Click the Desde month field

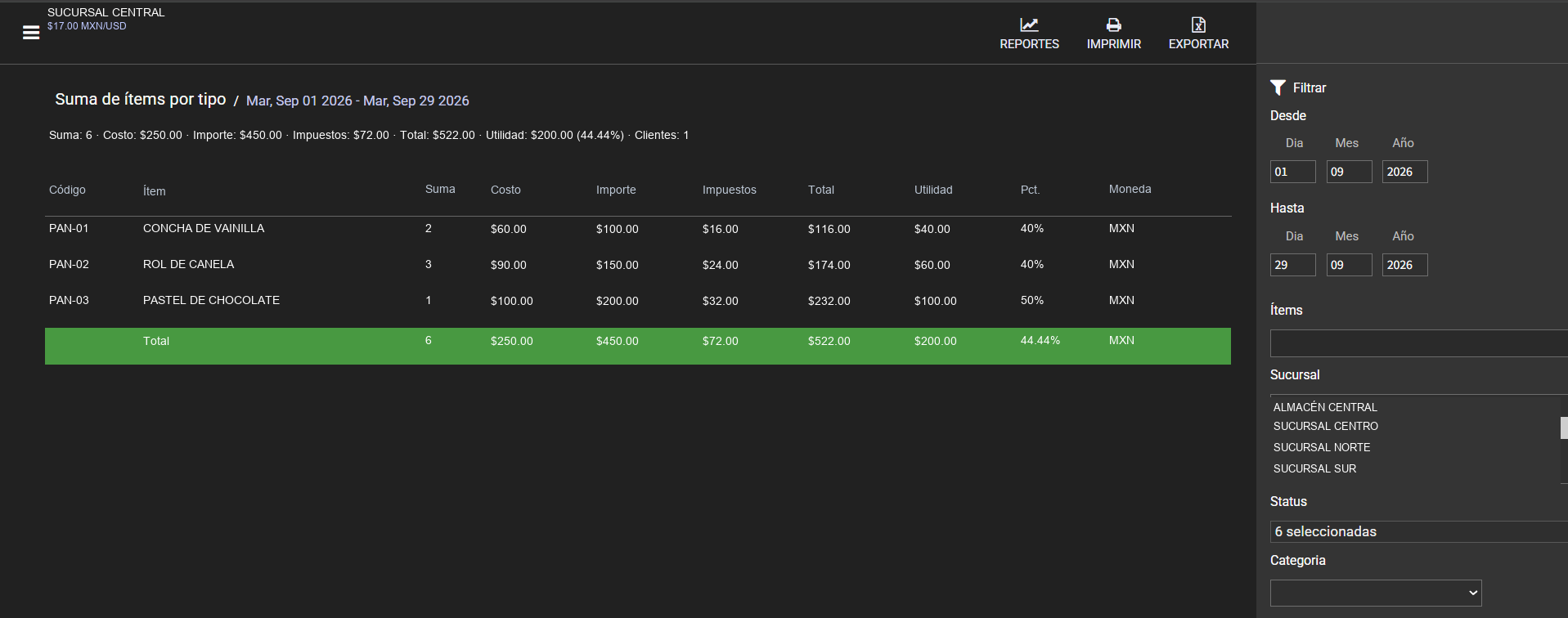click(1349, 172)
